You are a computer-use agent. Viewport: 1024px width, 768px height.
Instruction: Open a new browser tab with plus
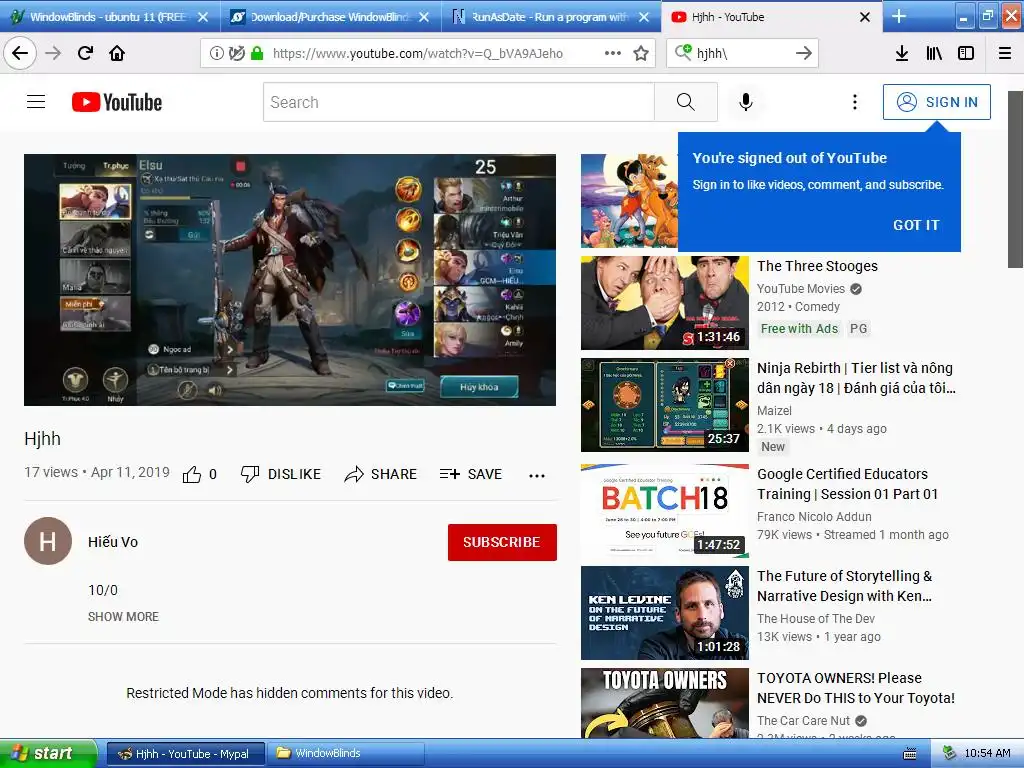pos(899,16)
